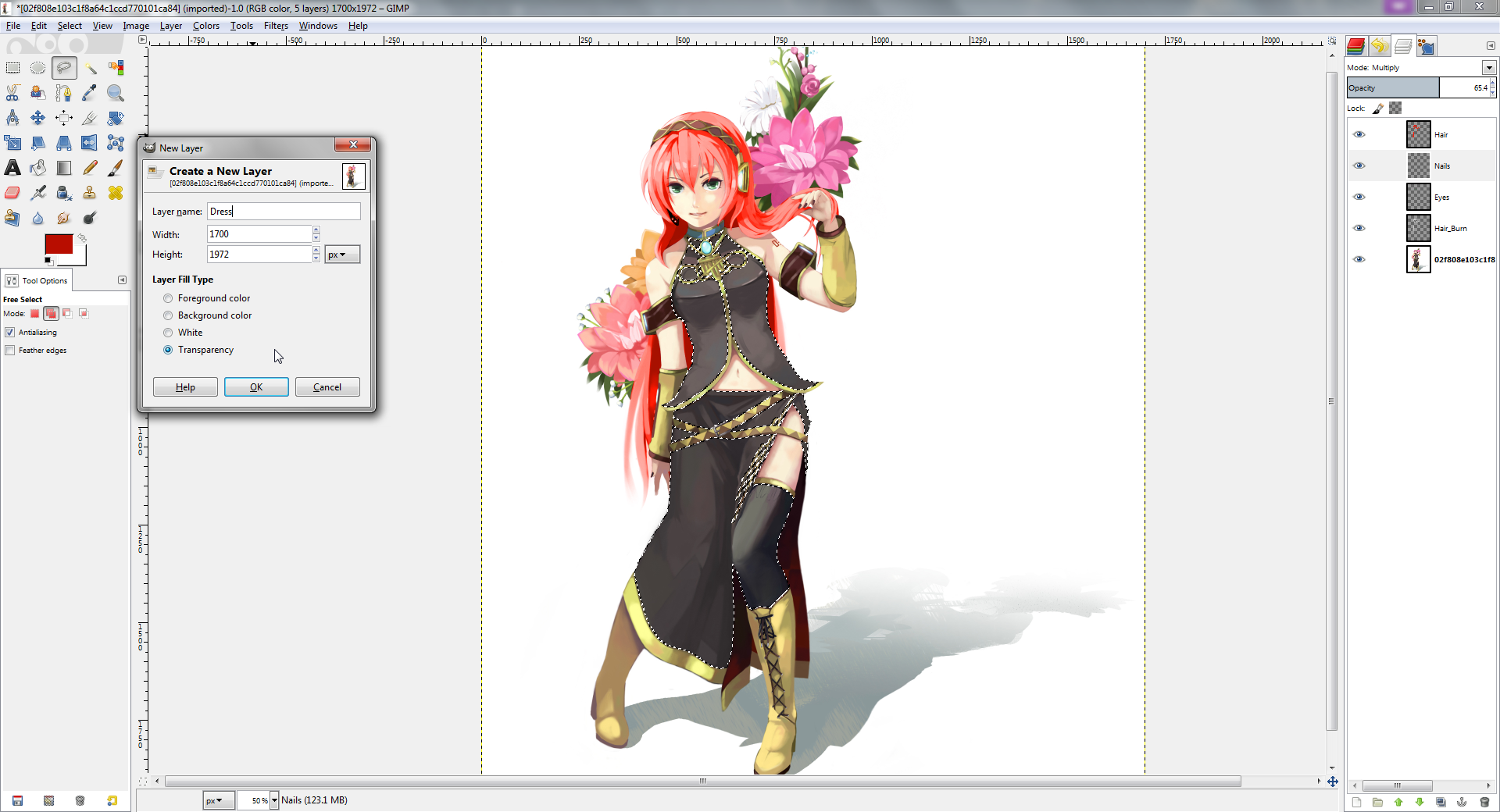The height and width of the screenshot is (812, 1500).
Task: Select the Measure compass tool
Action: tap(12, 118)
